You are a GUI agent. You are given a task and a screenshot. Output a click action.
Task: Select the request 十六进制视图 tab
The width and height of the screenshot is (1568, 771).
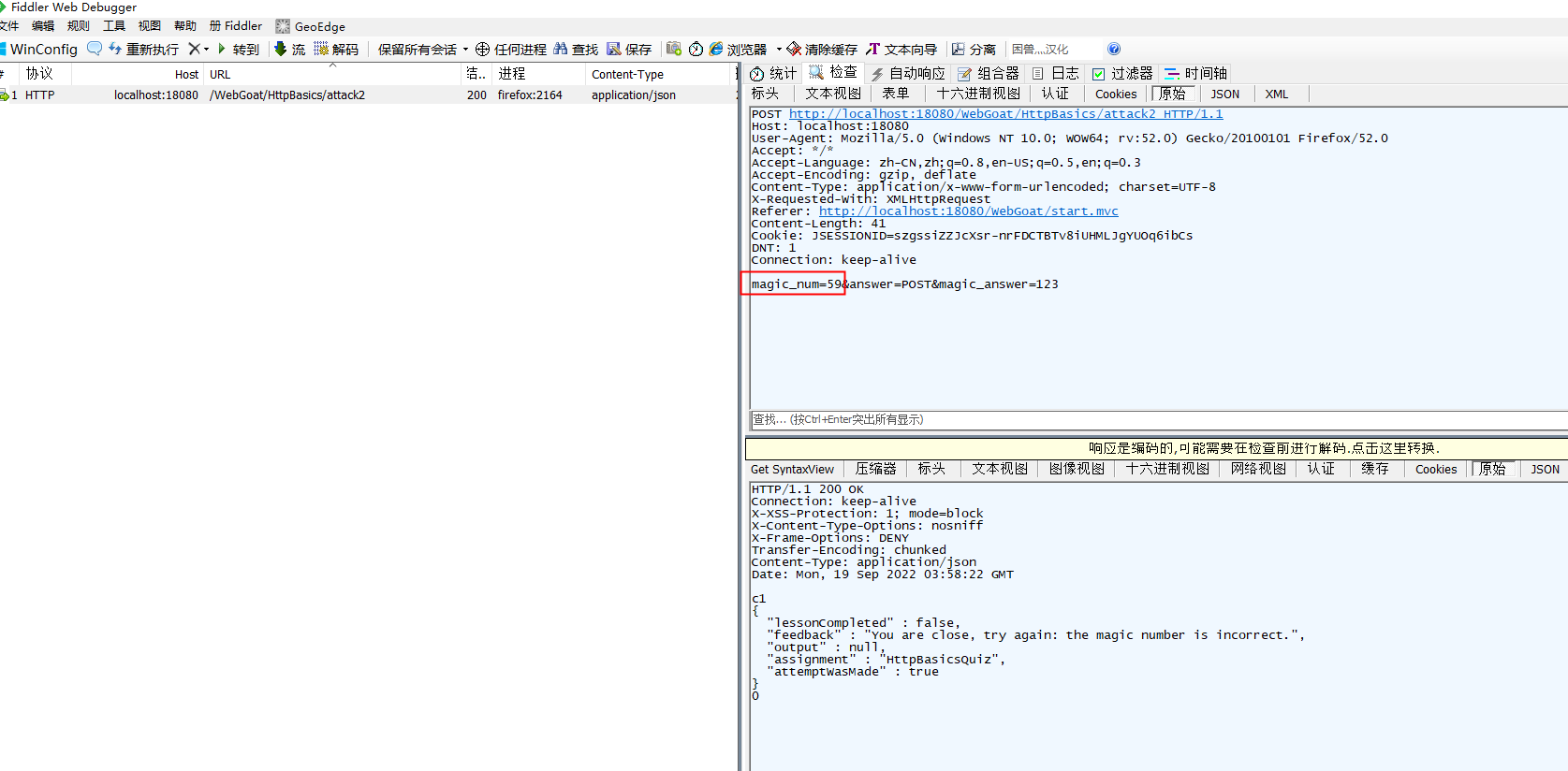click(x=978, y=94)
